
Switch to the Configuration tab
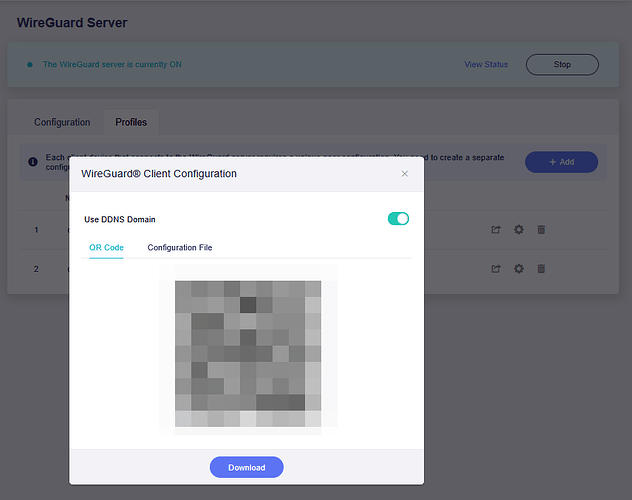pos(62,122)
